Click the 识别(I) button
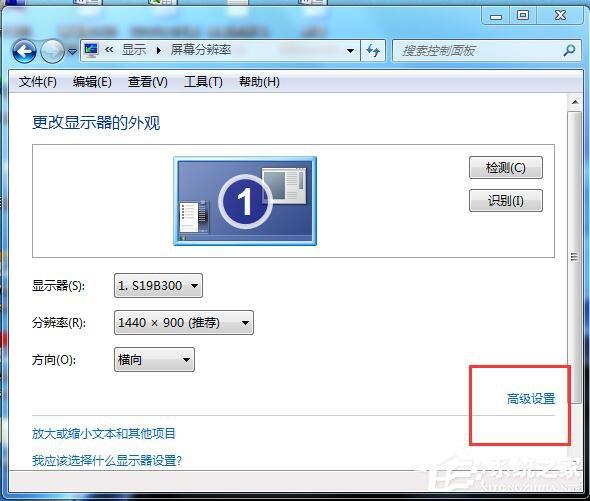 (x=506, y=201)
